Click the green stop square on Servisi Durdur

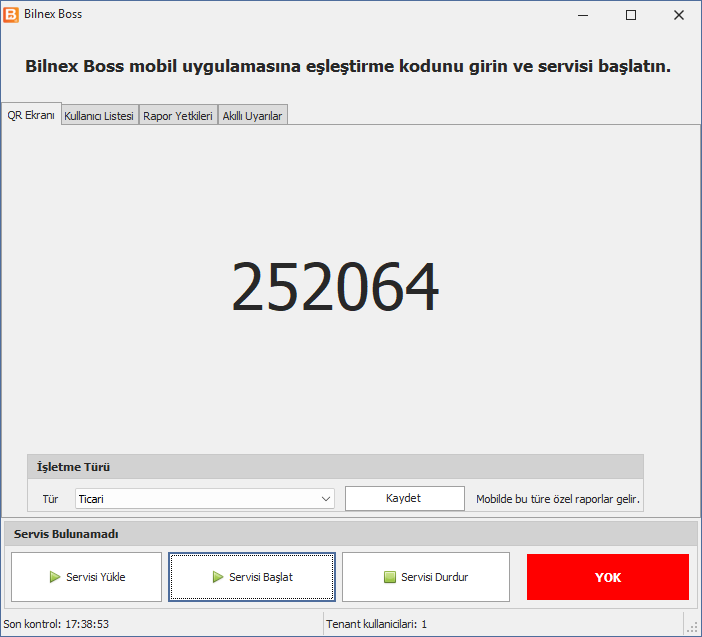[390, 577]
